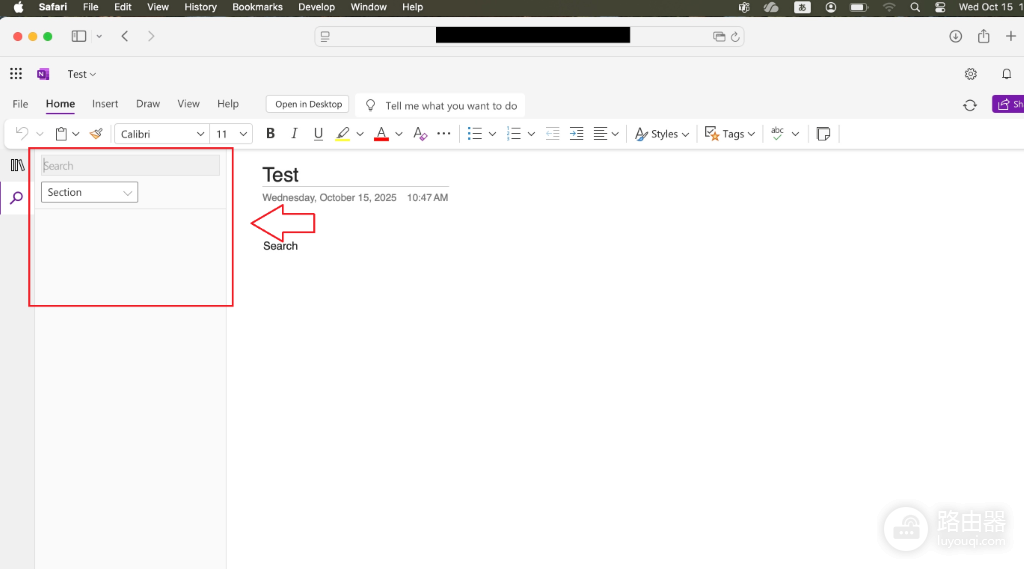Viewport: 1024px width, 569px height.
Task: Switch to the Insert tab
Action: pyautogui.click(x=105, y=104)
